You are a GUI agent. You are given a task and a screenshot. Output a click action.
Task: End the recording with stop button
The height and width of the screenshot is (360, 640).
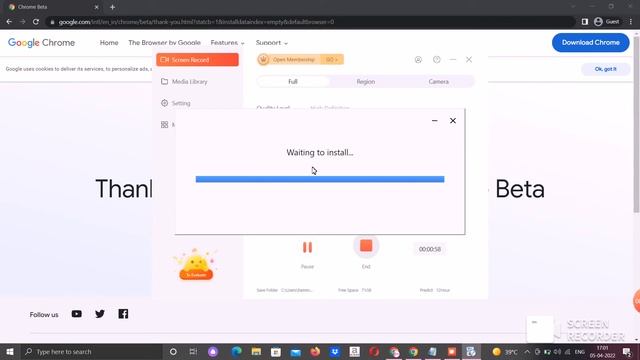[366, 246]
